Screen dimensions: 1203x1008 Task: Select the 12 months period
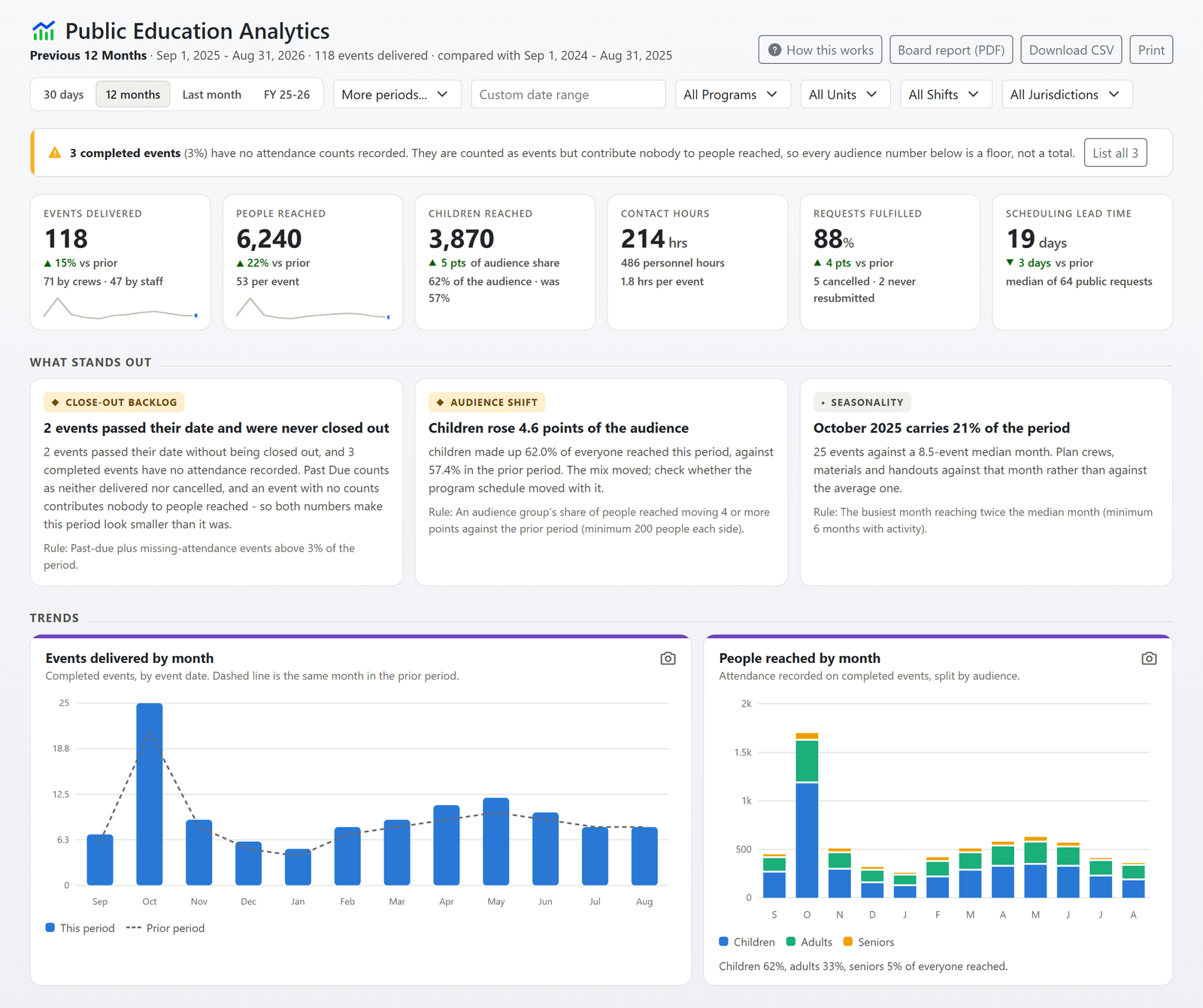click(x=133, y=95)
